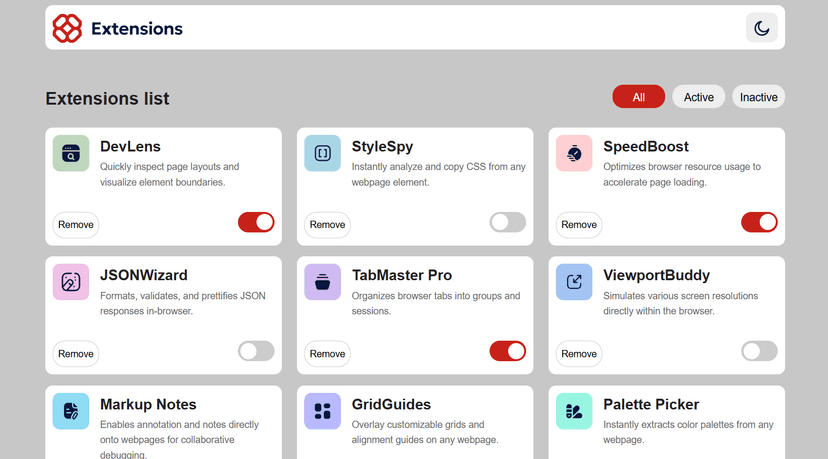Viewport: 828px width, 459px height.
Task: Click the TabMaster Pro icon
Action: tap(322, 282)
